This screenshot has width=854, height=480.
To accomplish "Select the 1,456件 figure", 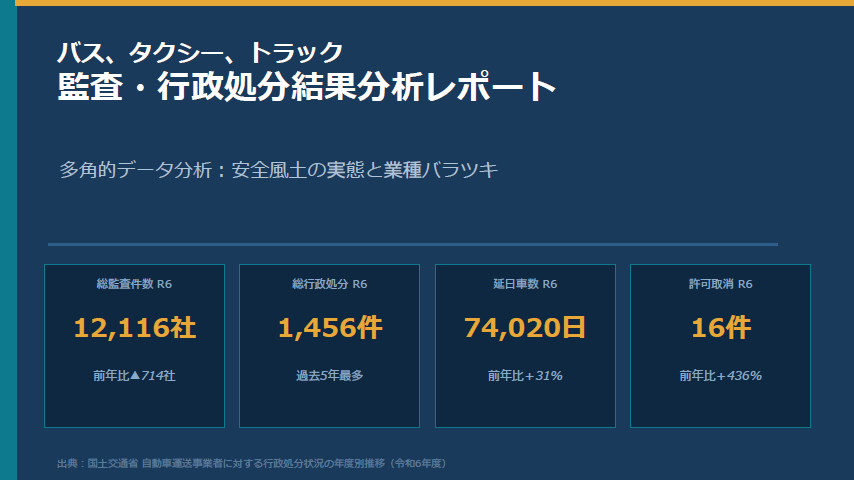I will [329, 327].
